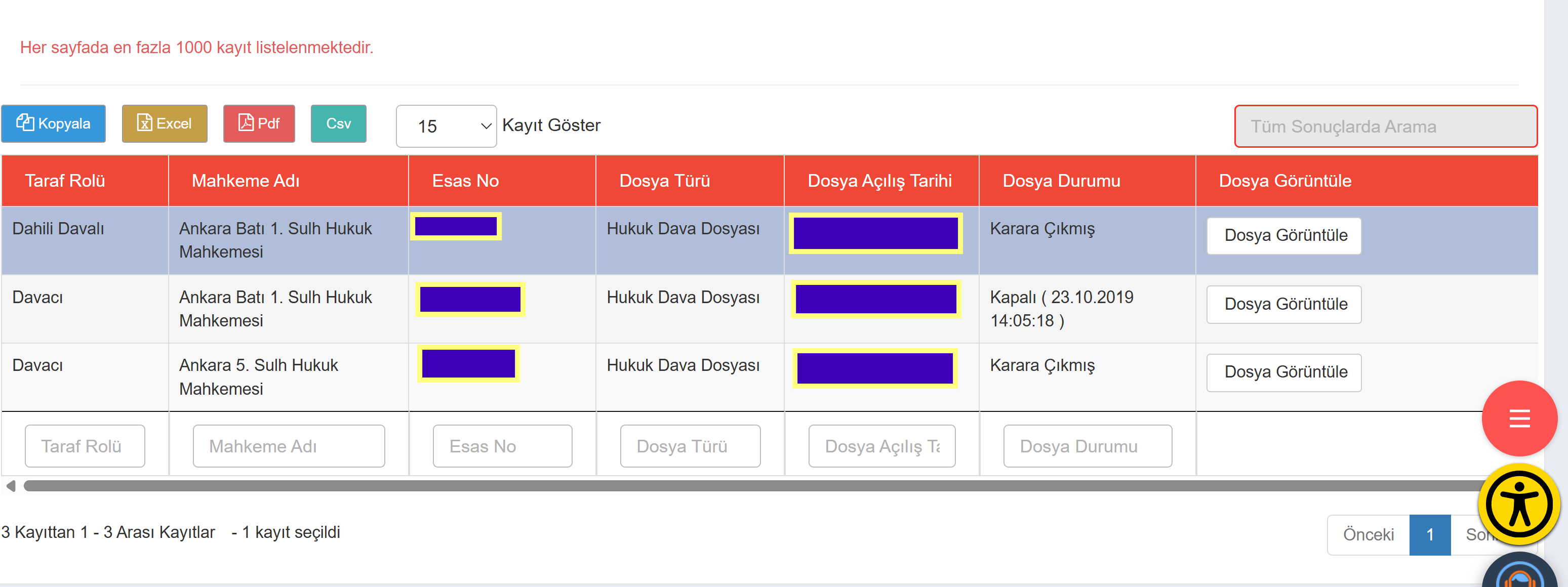Open Dosya Görüntüle for the Kapalı row
Screen dimensions: 1568x587
pyautogui.click(x=1284, y=304)
